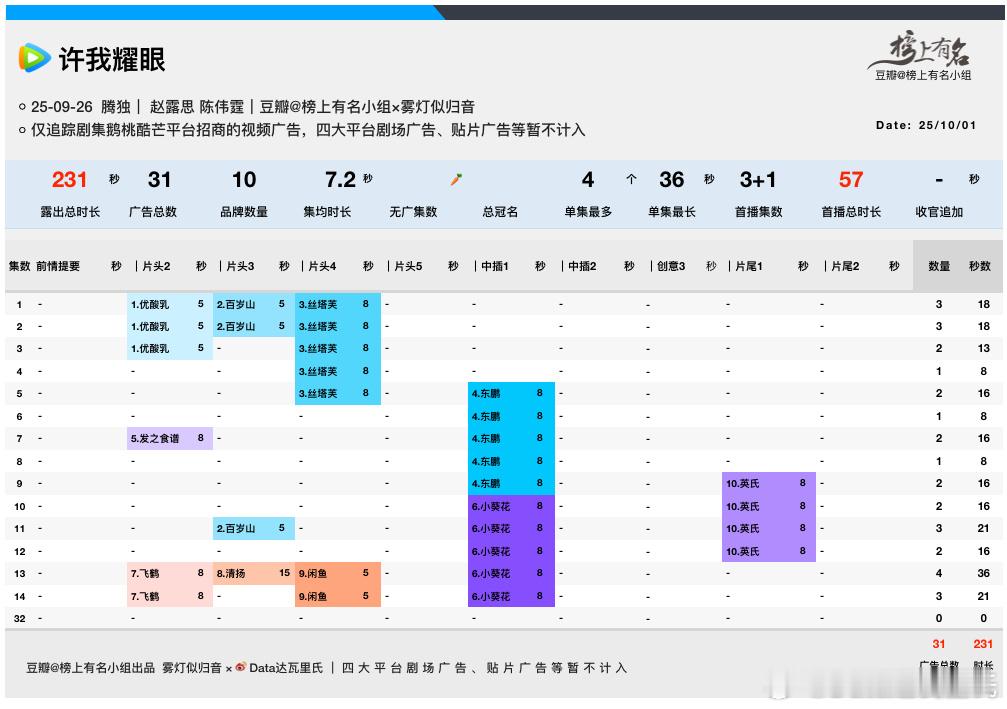Click the 创意3 column header
The height and width of the screenshot is (709, 1007).
[x=671, y=266]
